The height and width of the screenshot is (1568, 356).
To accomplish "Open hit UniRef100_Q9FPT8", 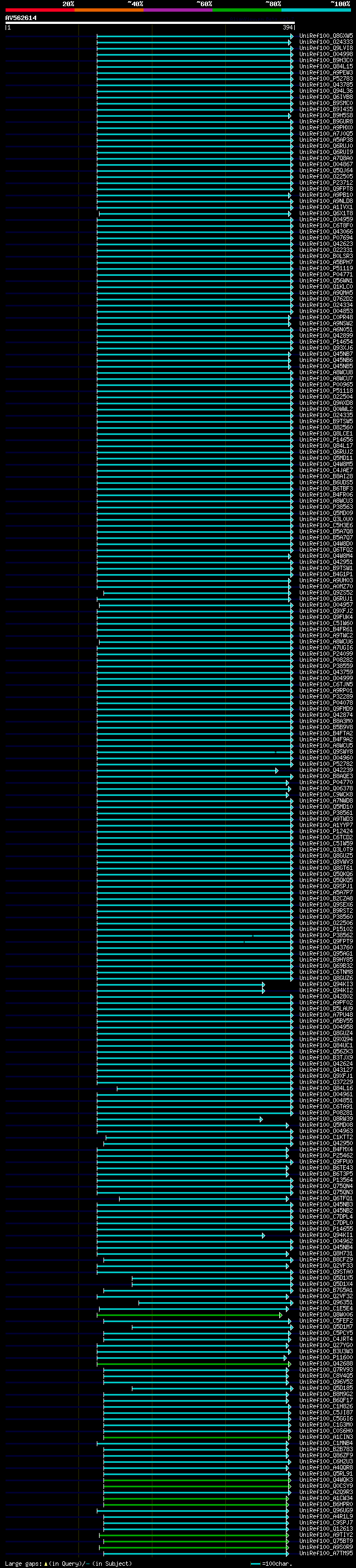I will point(325,189).
